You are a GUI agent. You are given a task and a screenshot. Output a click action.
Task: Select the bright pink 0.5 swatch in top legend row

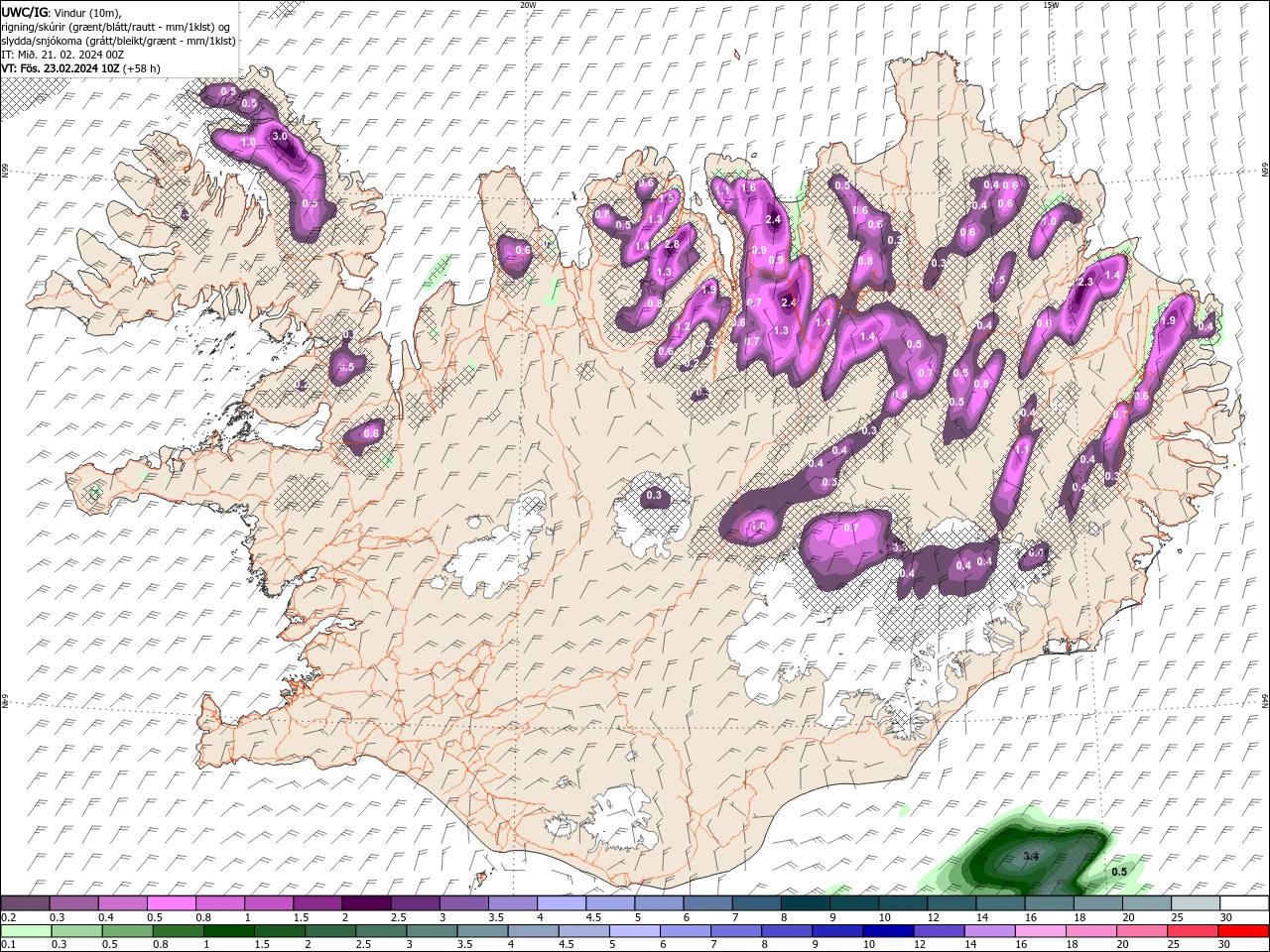[x=172, y=903]
